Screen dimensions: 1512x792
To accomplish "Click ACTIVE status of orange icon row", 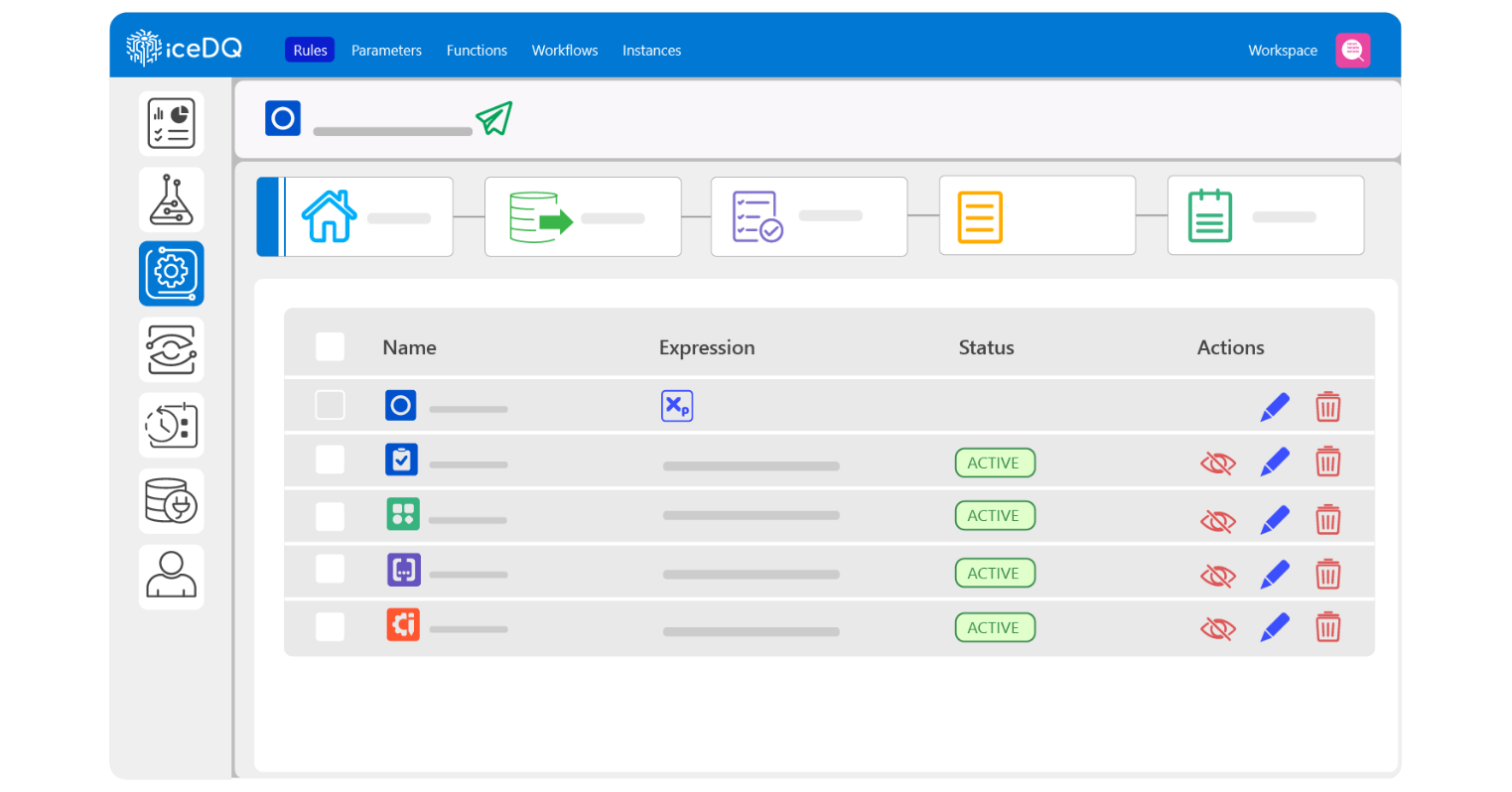I will (x=995, y=627).
